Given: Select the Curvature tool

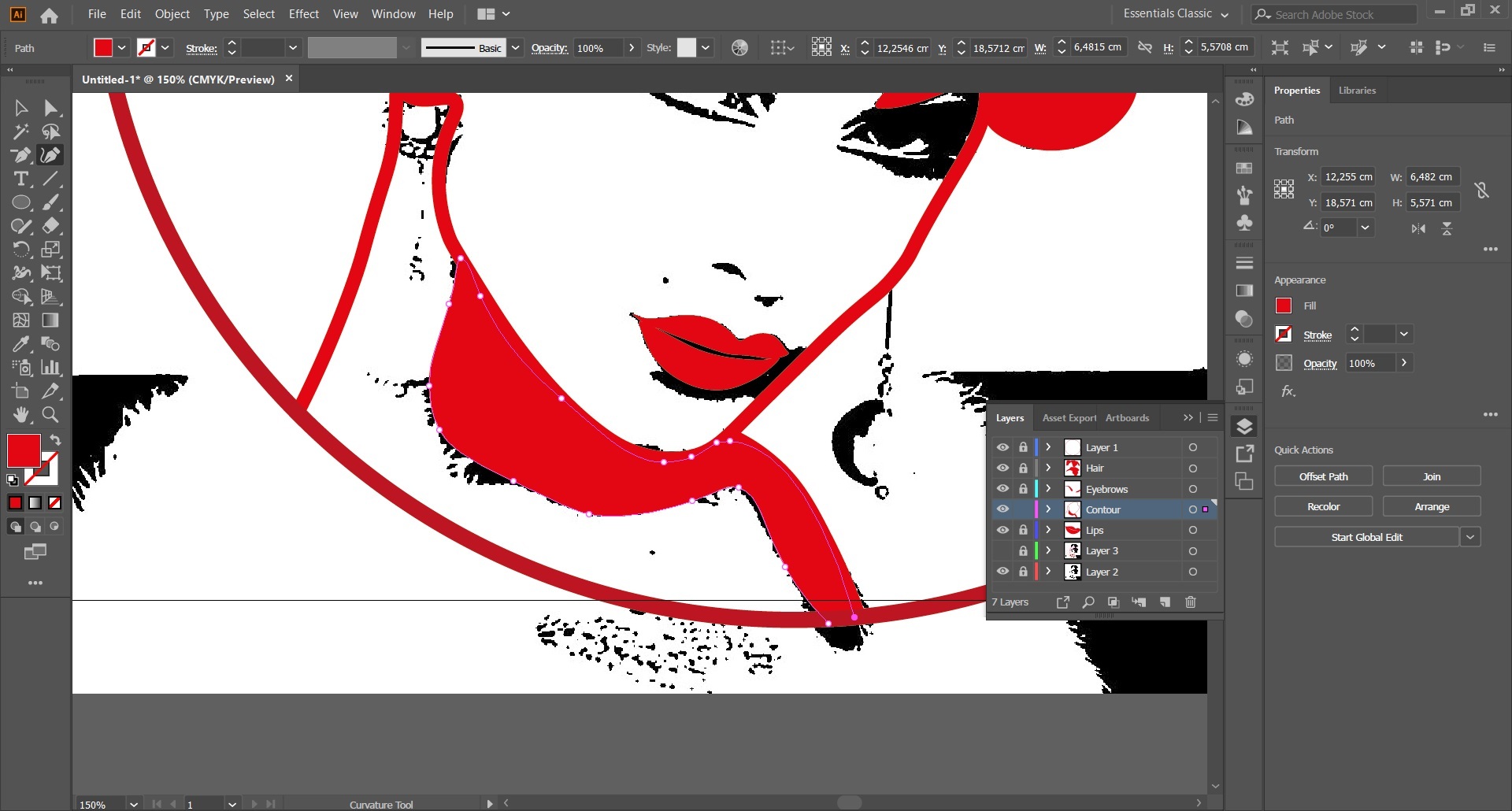Looking at the screenshot, I should coord(51,155).
